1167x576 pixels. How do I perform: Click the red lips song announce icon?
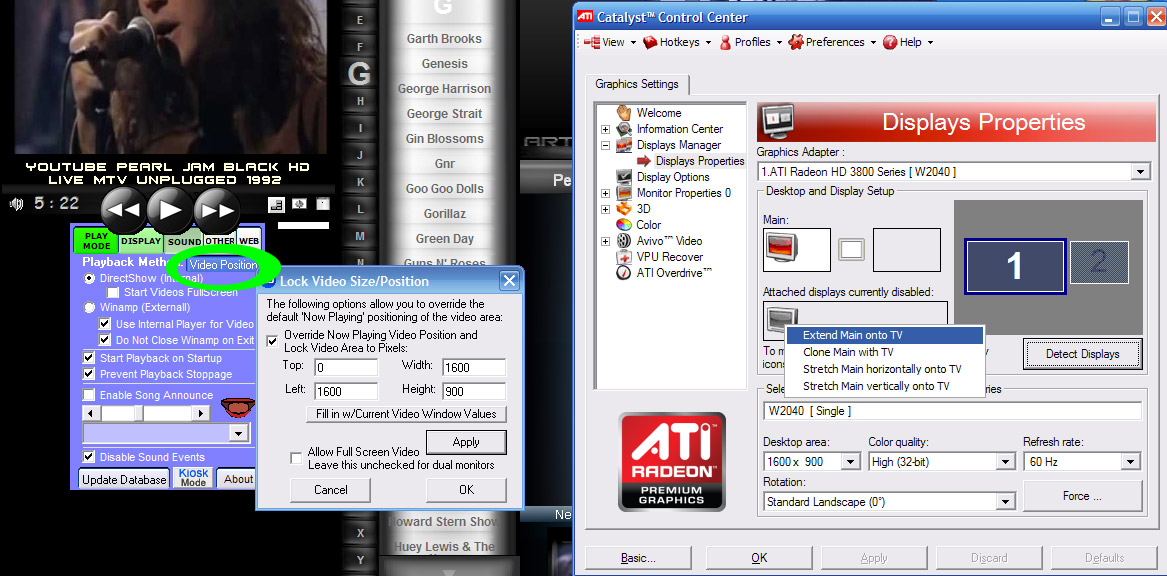point(237,406)
